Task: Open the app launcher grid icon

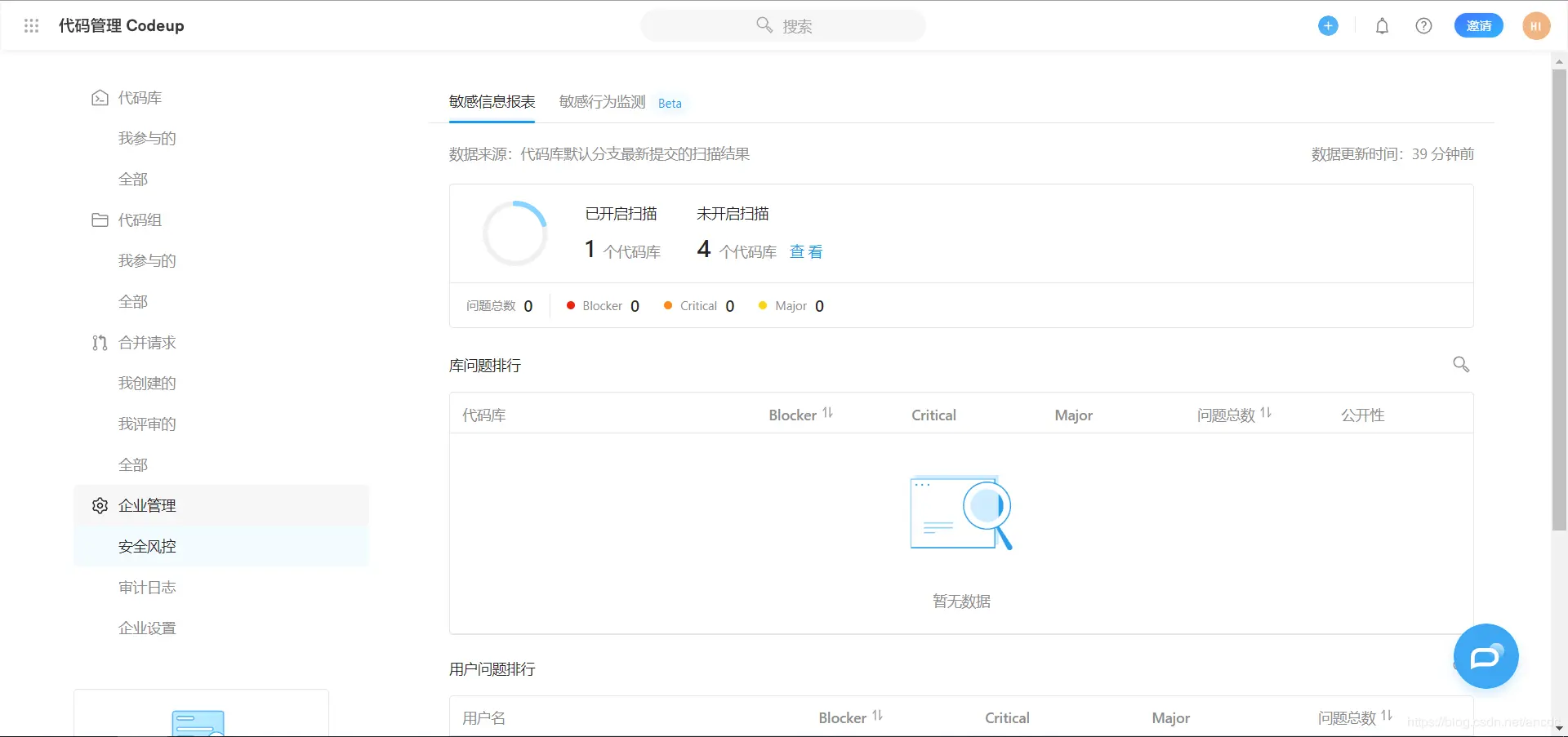Action: pos(32,25)
